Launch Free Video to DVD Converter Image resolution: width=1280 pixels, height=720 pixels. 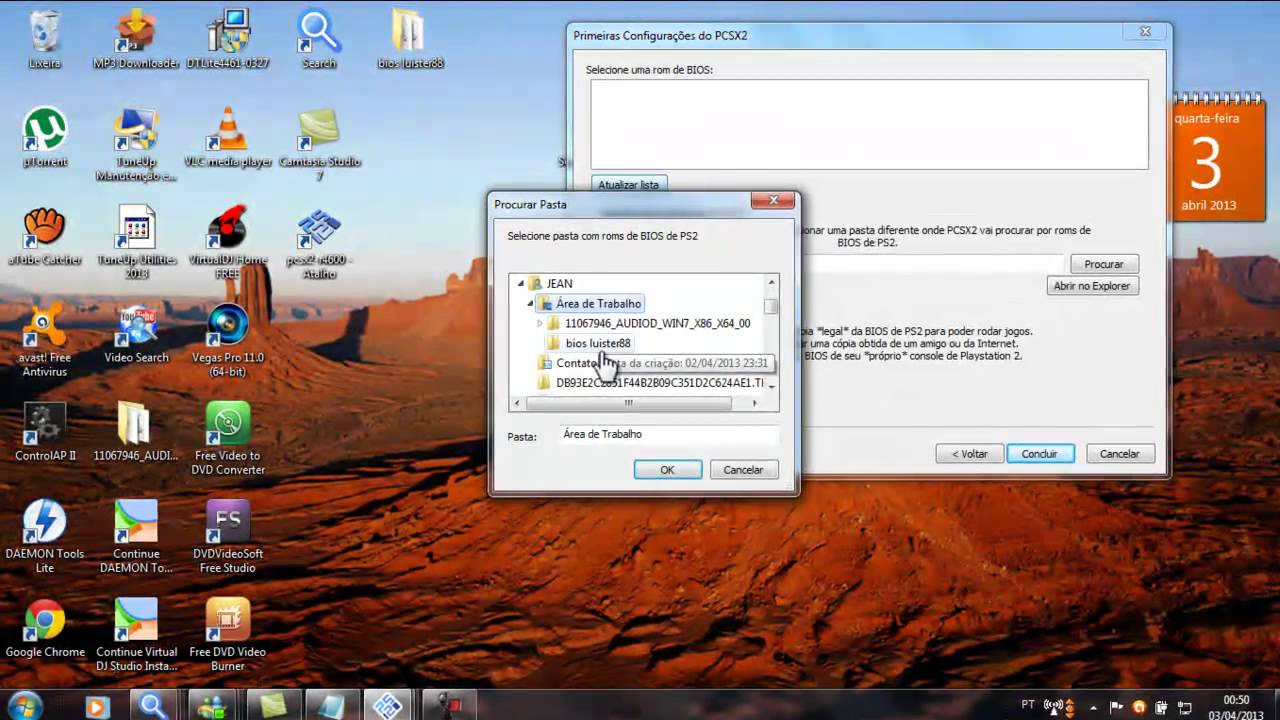tap(228, 439)
